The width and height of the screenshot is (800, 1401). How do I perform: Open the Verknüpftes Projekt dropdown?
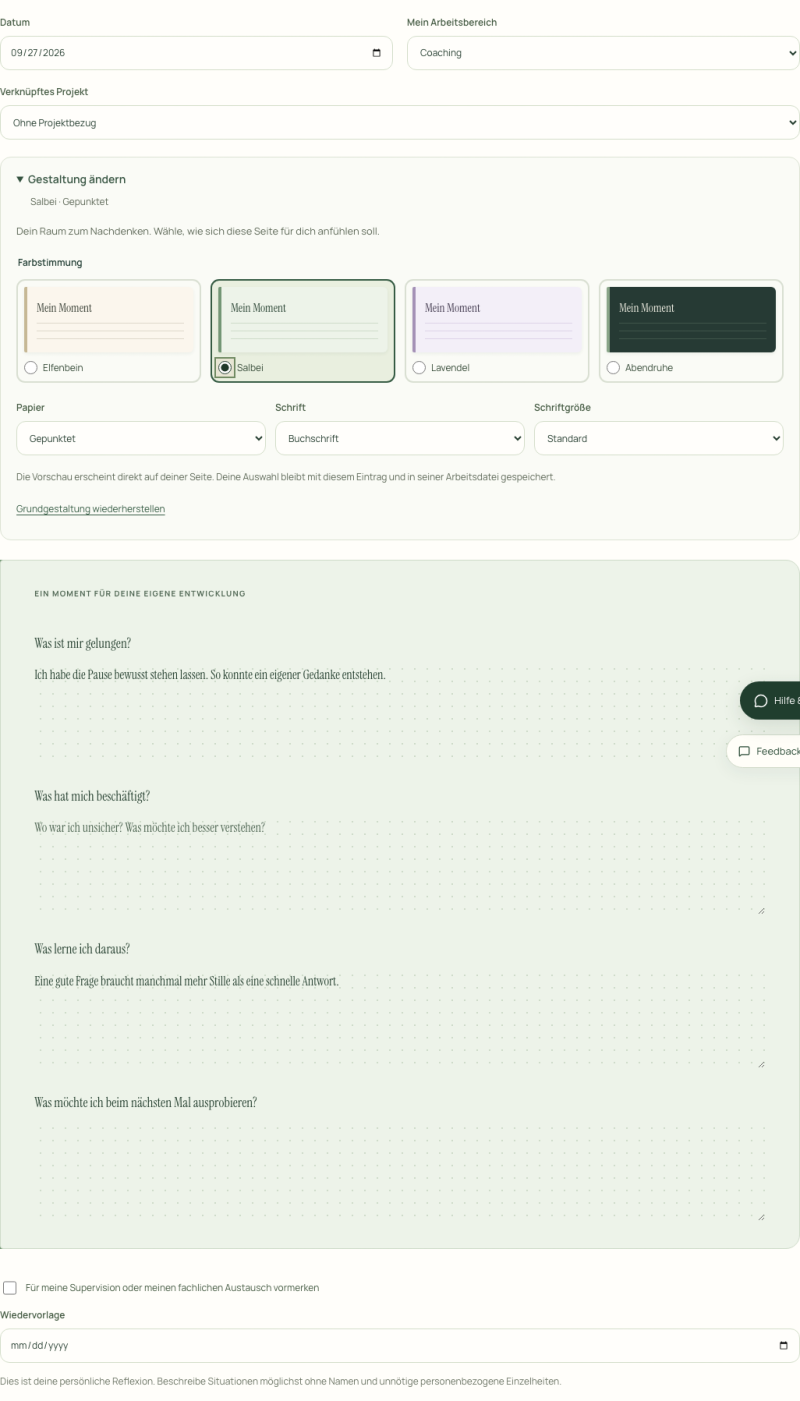[x=400, y=122]
